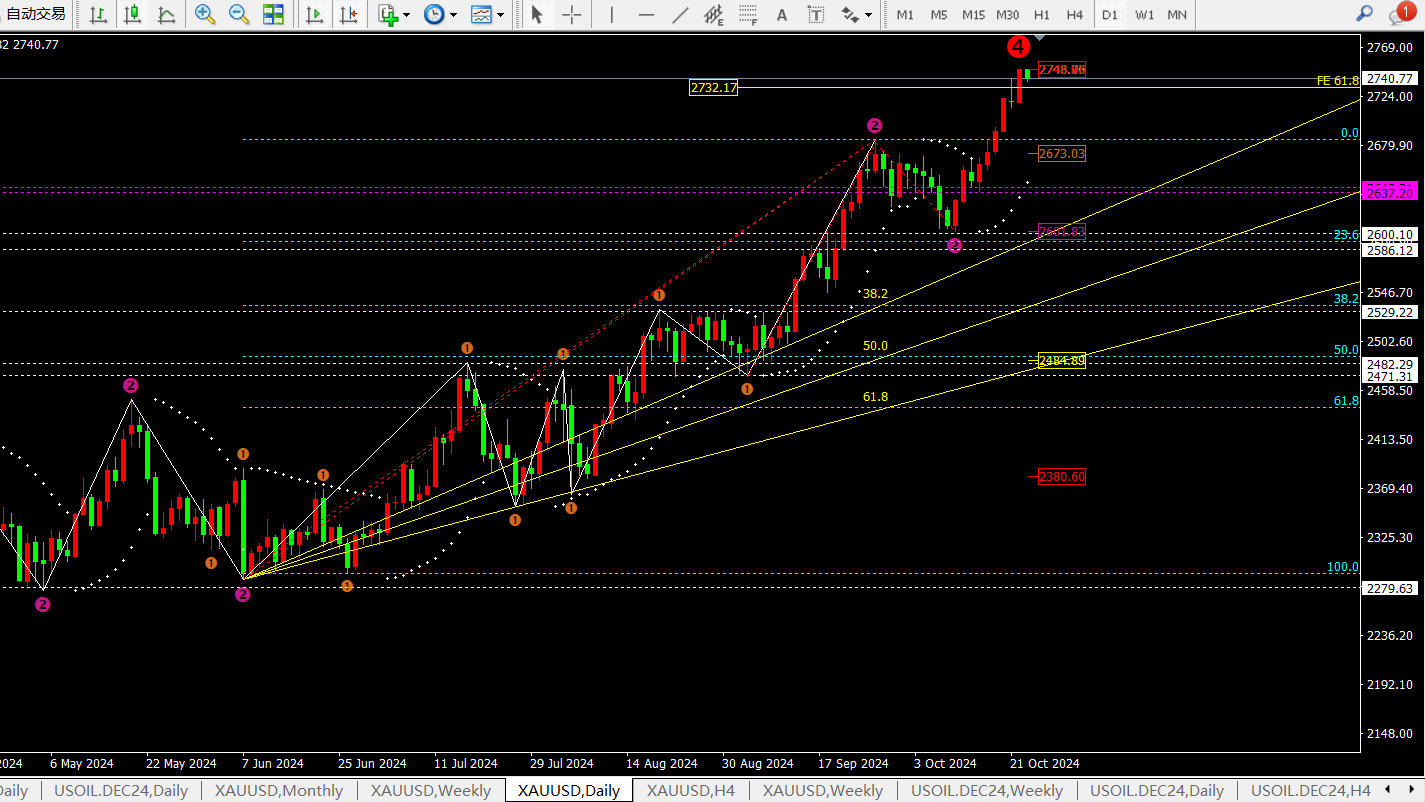The width and height of the screenshot is (1425, 802).
Task: Select the cursor arrow tool
Action: point(537,14)
